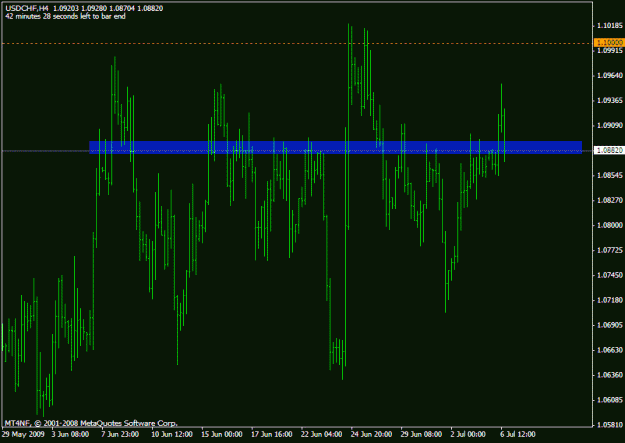Click price axis value 1.10185
The width and height of the screenshot is (625, 443).
[x=609, y=26]
